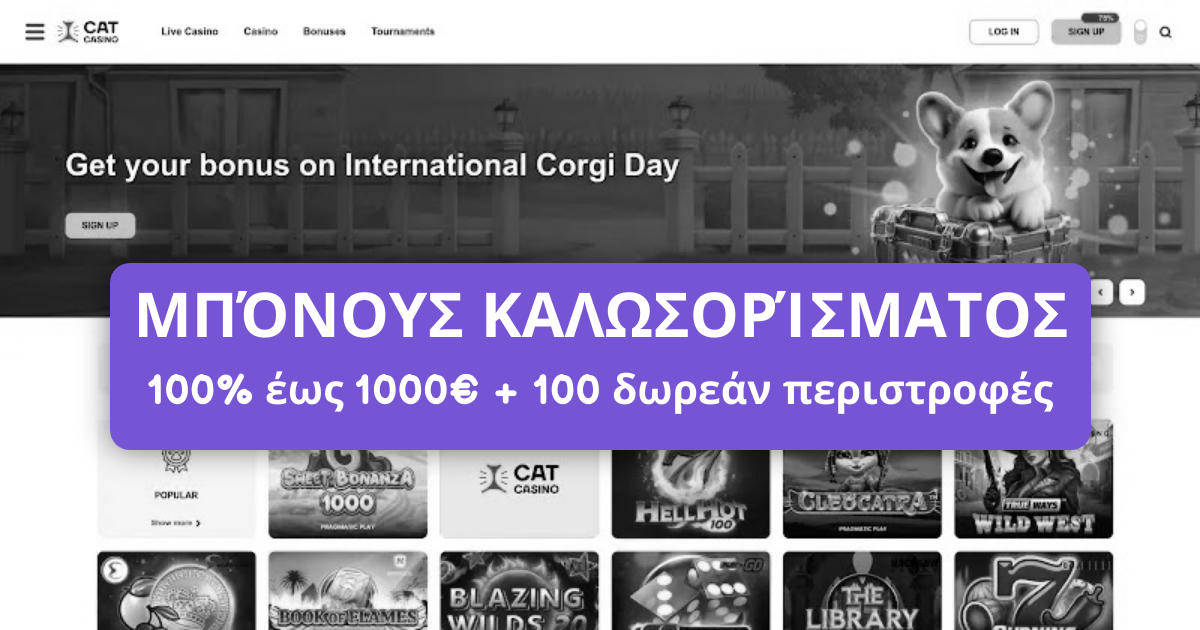This screenshot has height=630, width=1200.
Task: Toggle the theme switch in header
Action: tap(1140, 32)
